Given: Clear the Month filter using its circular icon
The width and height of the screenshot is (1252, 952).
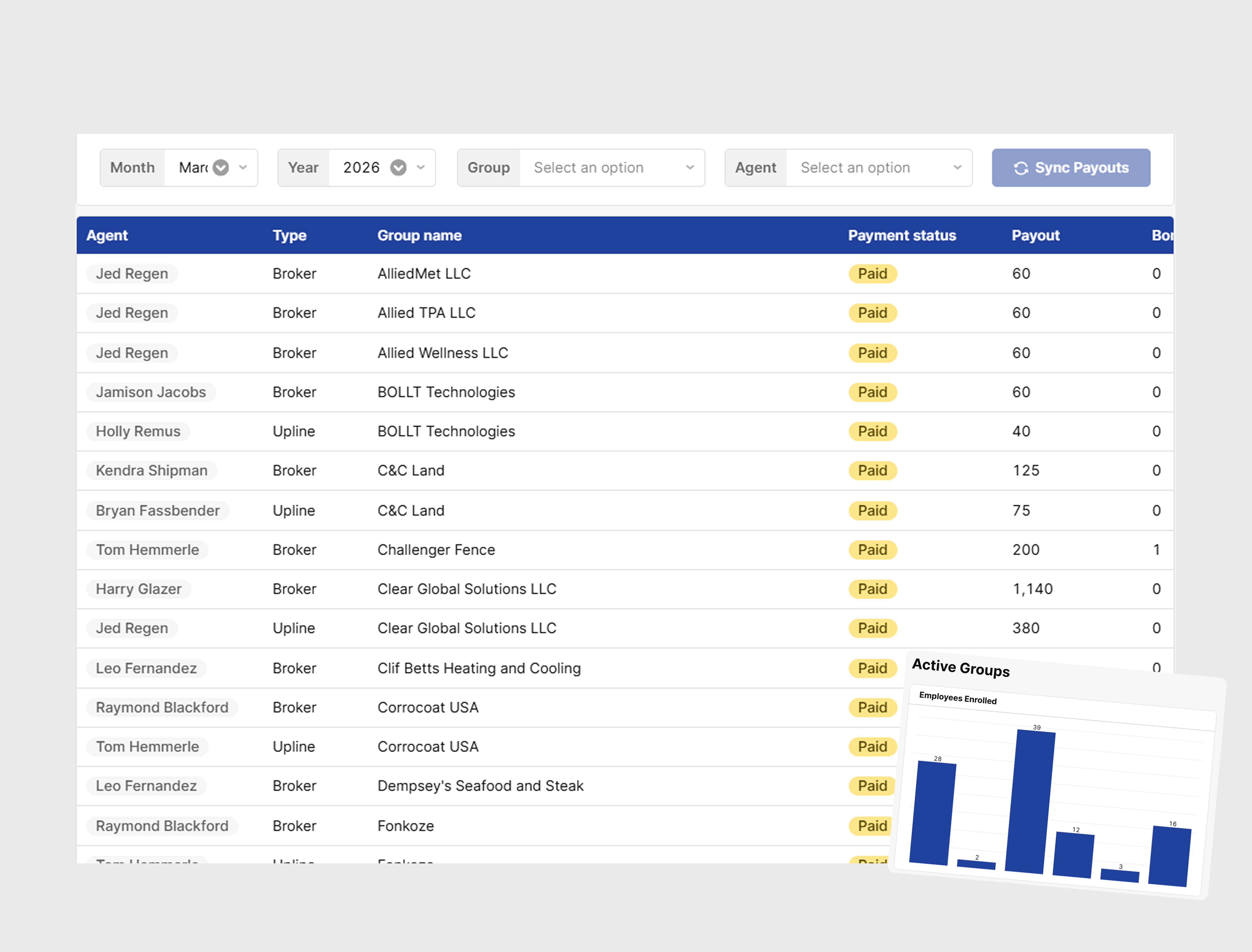Looking at the screenshot, I should (x=220, y=168).
